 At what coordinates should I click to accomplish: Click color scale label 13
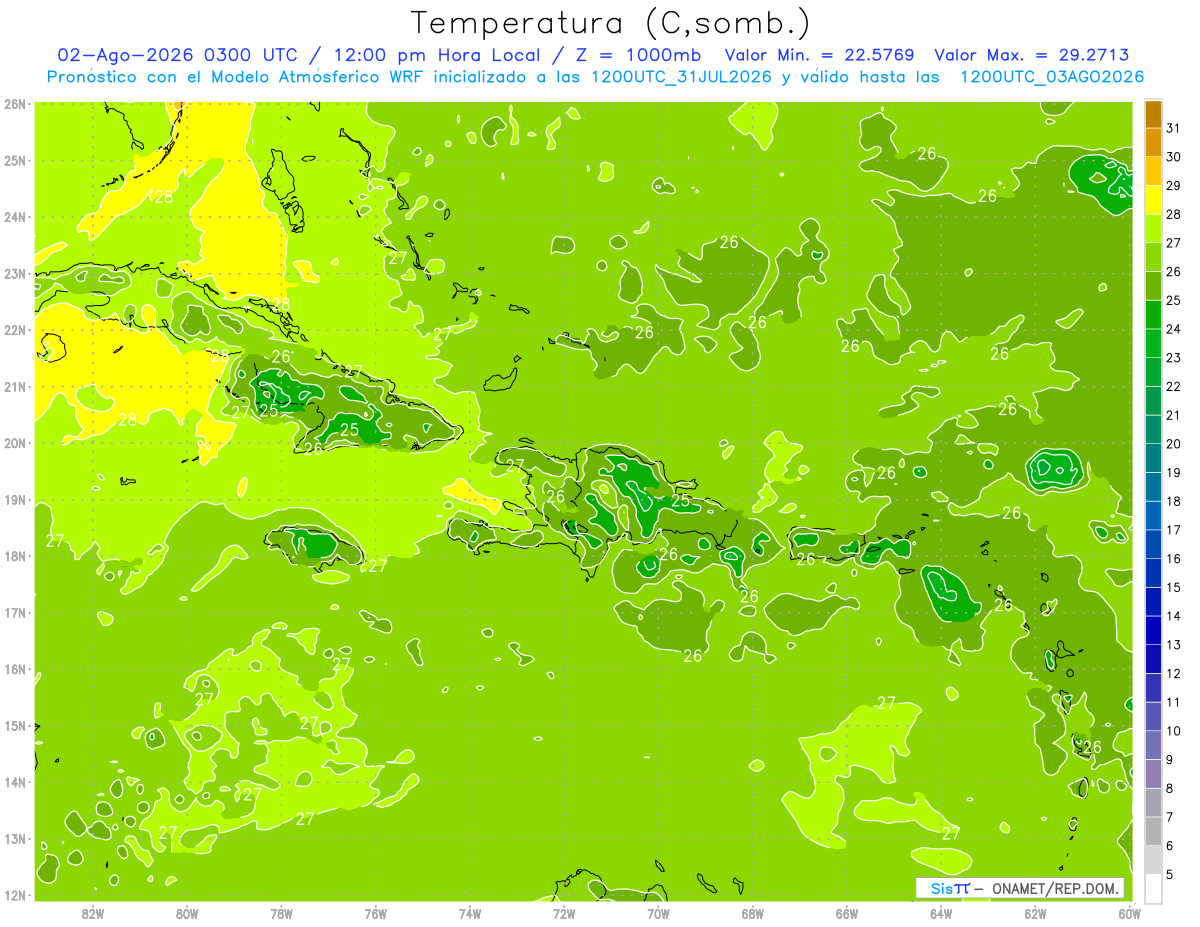[x=1174, y=644]
